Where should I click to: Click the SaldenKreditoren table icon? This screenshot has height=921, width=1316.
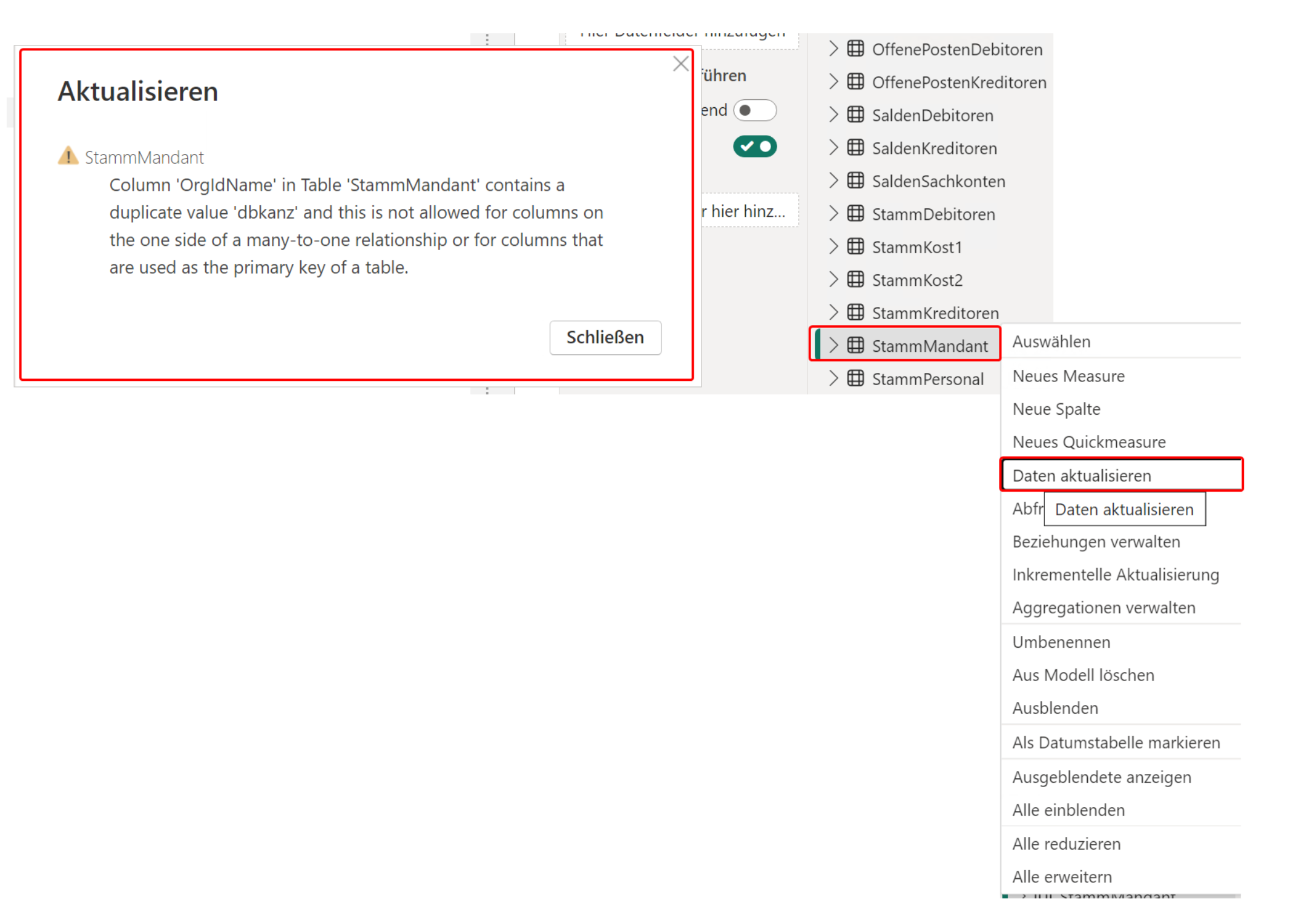(855, 148)
